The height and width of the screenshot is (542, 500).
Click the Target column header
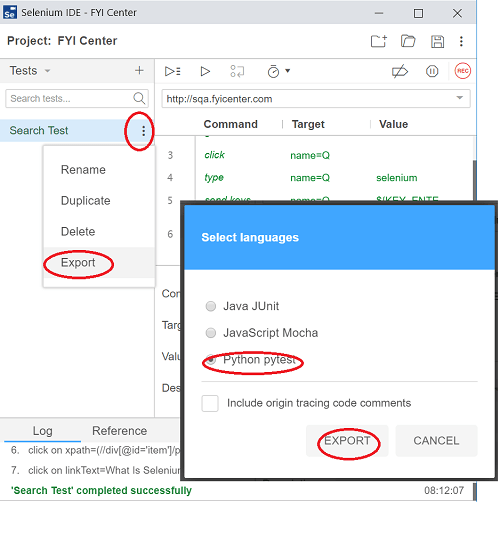pyautogui.click(x=308, y=124)
